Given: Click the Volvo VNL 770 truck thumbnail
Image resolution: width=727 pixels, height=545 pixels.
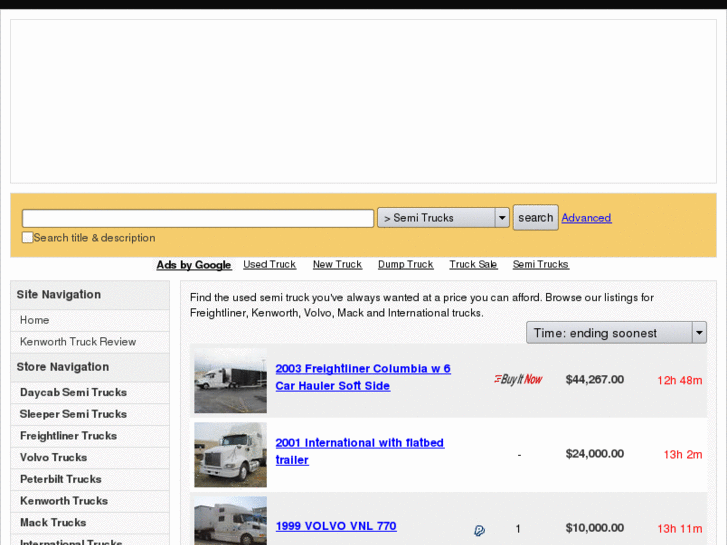Looking at the screenshot, I should coord(230,521).
